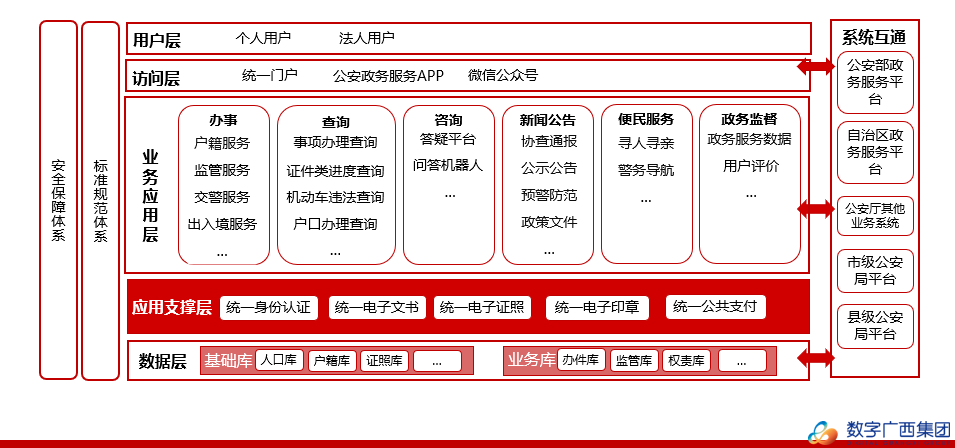Choose 人口库 in the 基础库 group
This screenshot has height=448, width=955.
coord(279,360)
